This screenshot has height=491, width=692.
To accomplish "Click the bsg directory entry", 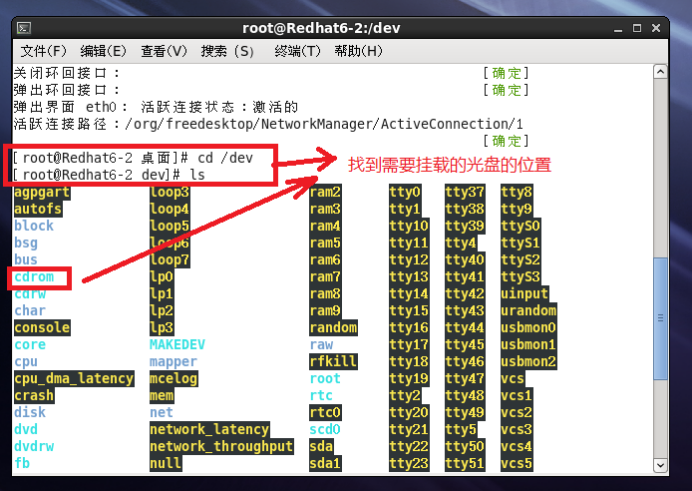I will (x=26, y=243).
